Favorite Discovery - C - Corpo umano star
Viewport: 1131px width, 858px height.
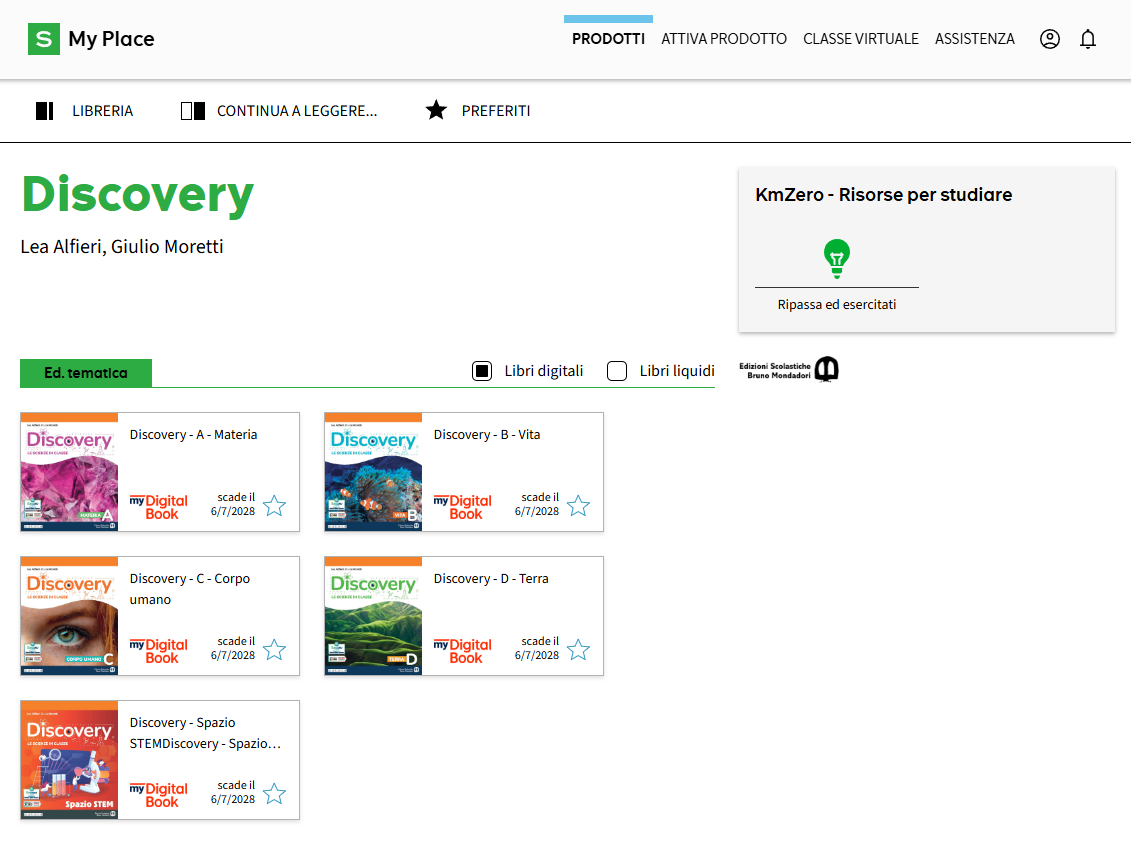pos(274,650)
